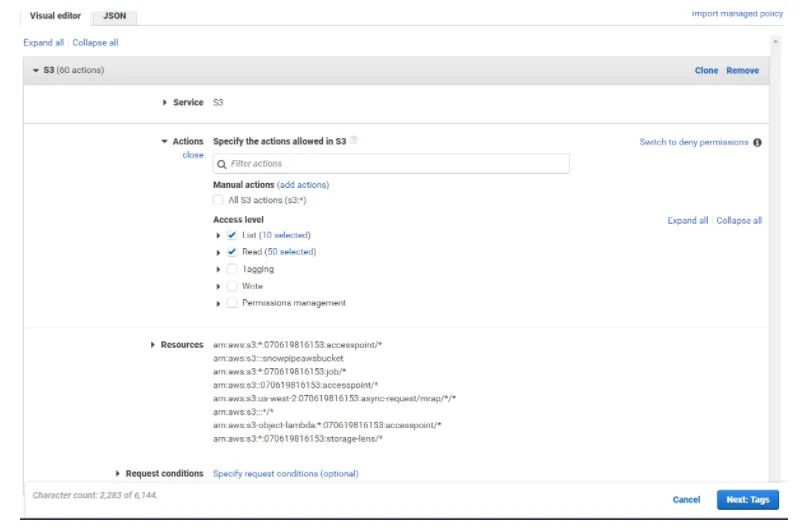Click the async-request/mrap resource ARN
This screenshot has width=806, height=532.
click(x=334, y=398)
